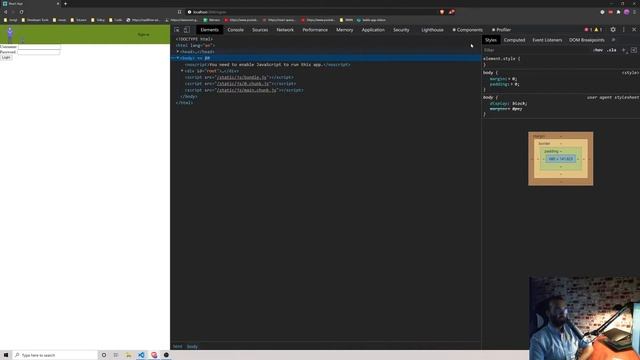Click the Login button on page
Image resolution: width=640 pixels, height=360 pixels.
tap(6, 58)
